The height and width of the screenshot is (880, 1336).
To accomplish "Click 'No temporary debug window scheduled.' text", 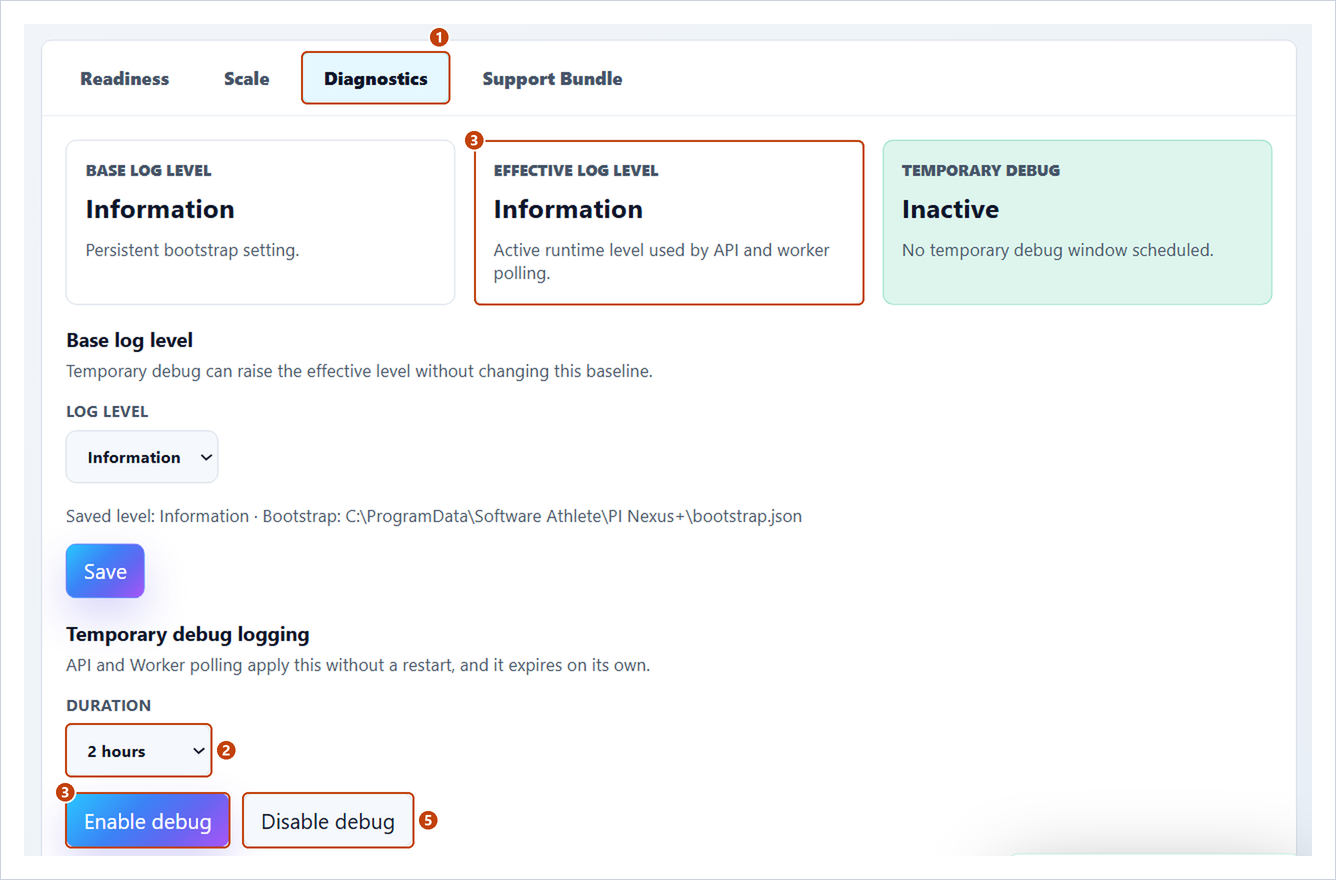I will tap(1058, 250).
